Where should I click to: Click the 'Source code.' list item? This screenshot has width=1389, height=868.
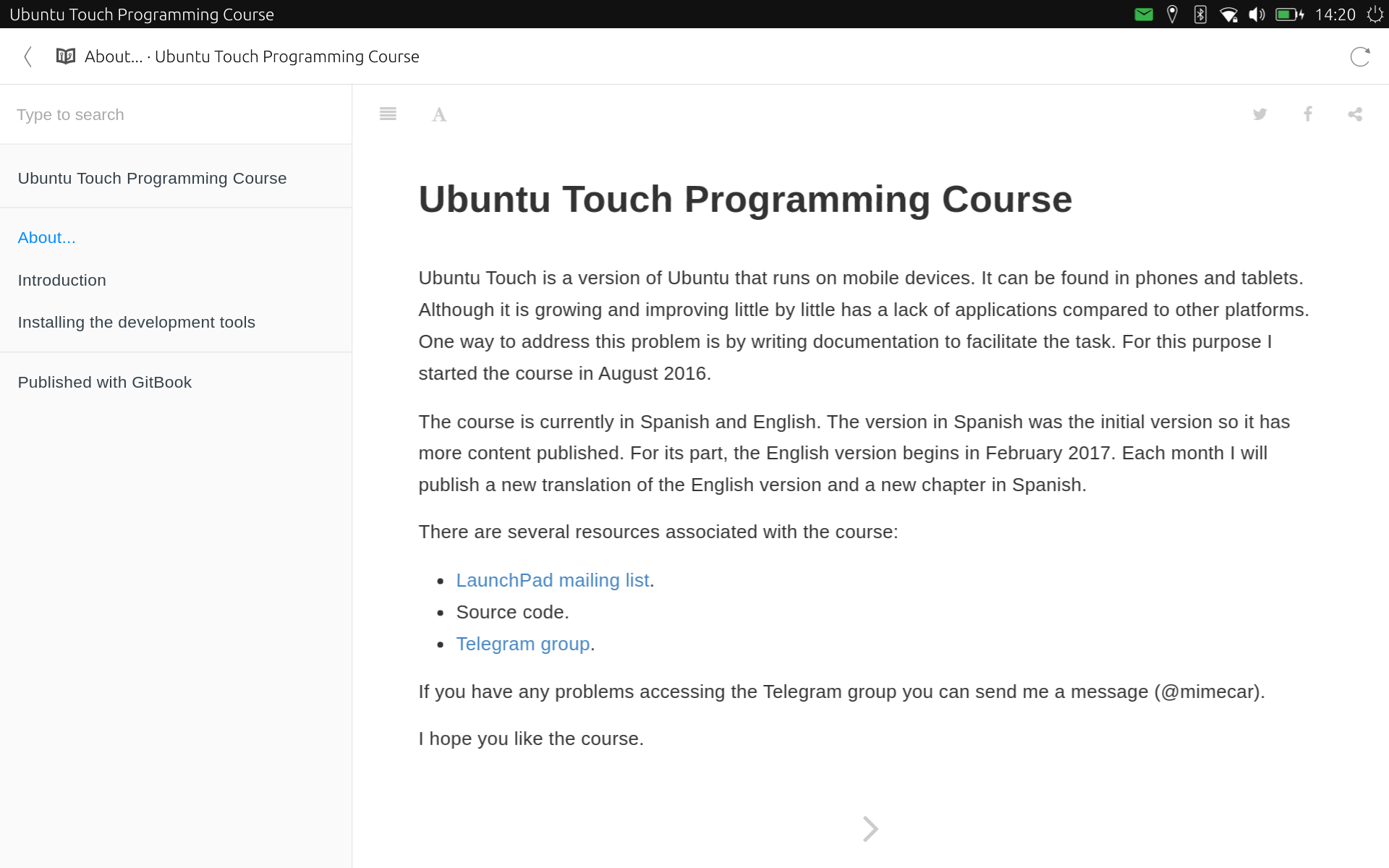tap(512, 612)
